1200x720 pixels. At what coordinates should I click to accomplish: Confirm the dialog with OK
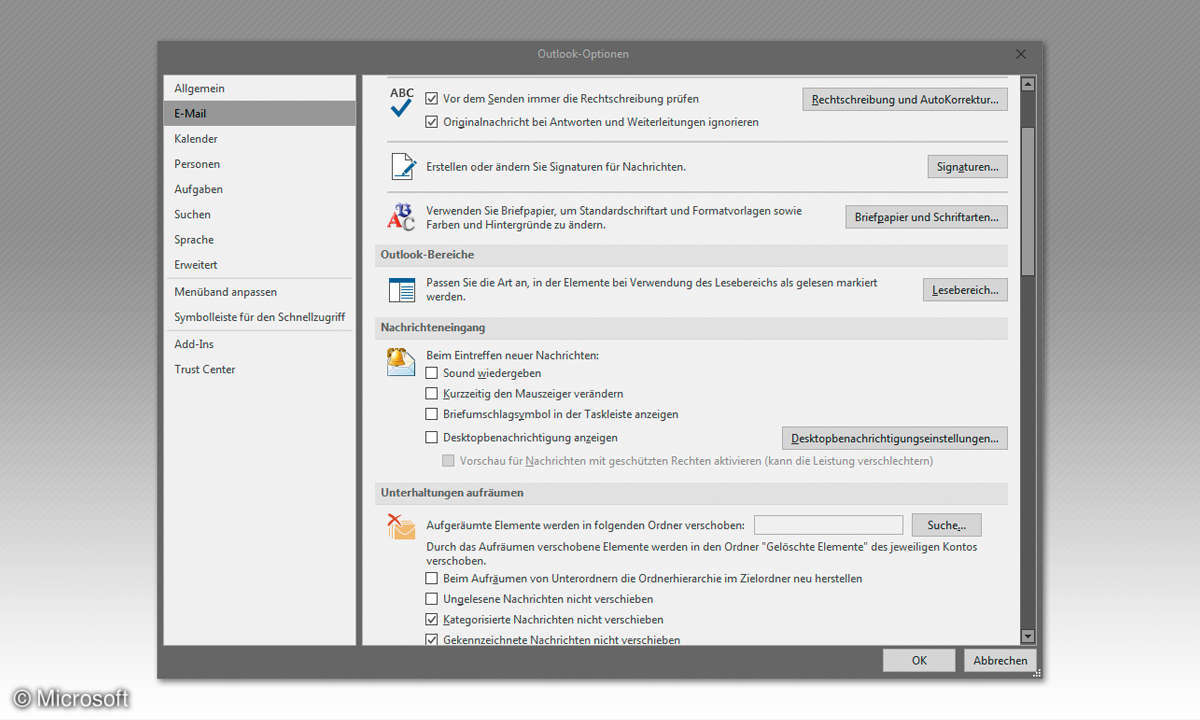[x=919, y=660]
